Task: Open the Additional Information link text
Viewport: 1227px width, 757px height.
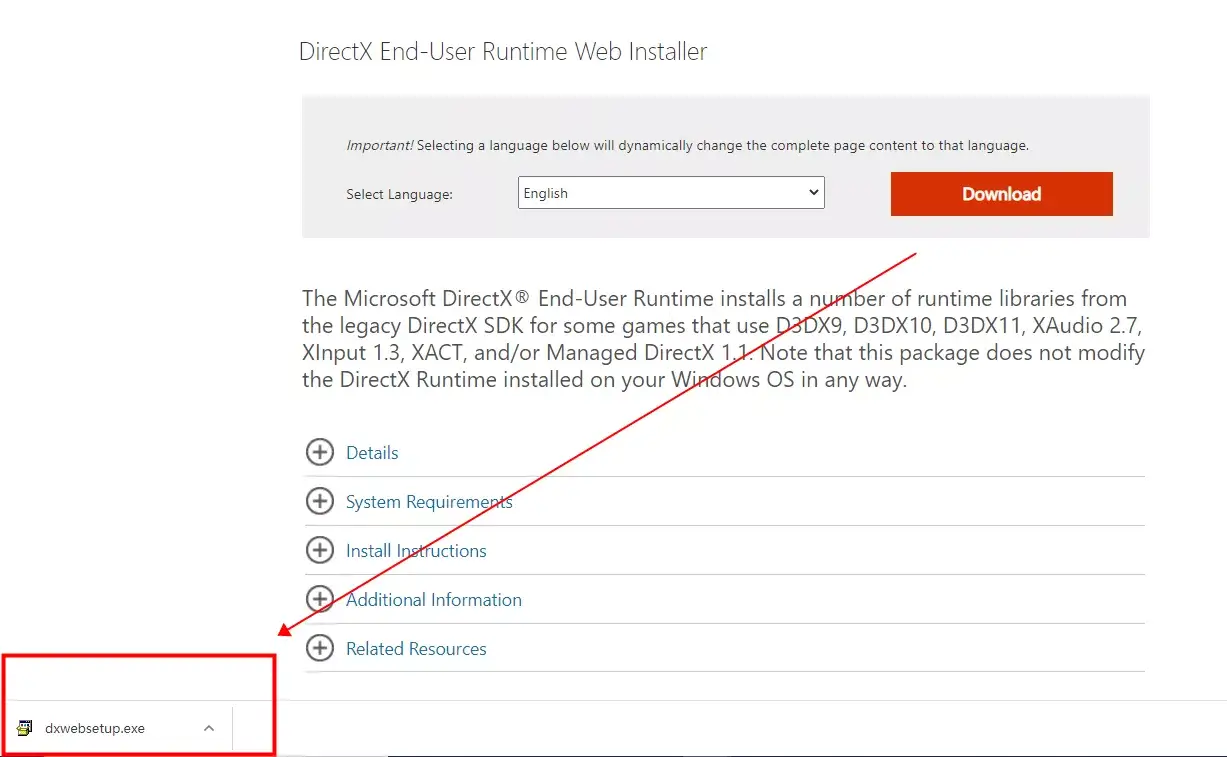Action: click(433, 600)
